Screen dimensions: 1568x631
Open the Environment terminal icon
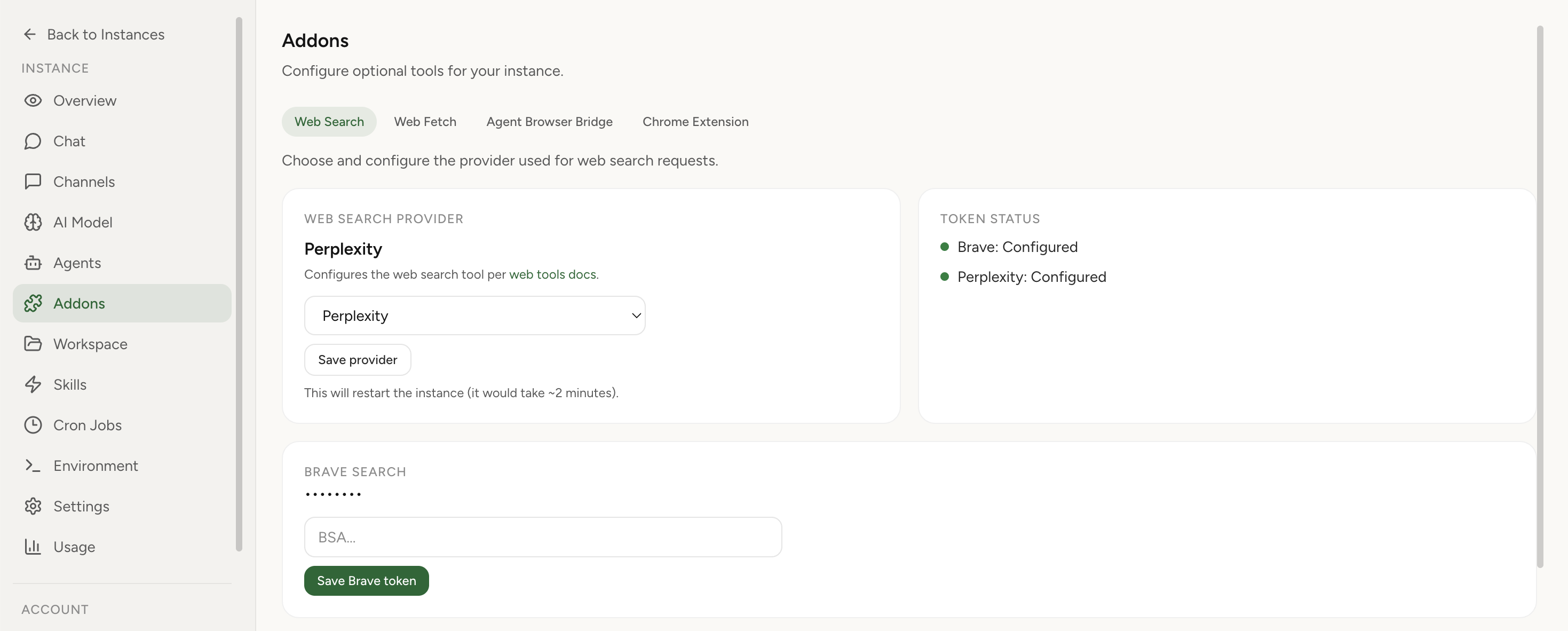33,466
